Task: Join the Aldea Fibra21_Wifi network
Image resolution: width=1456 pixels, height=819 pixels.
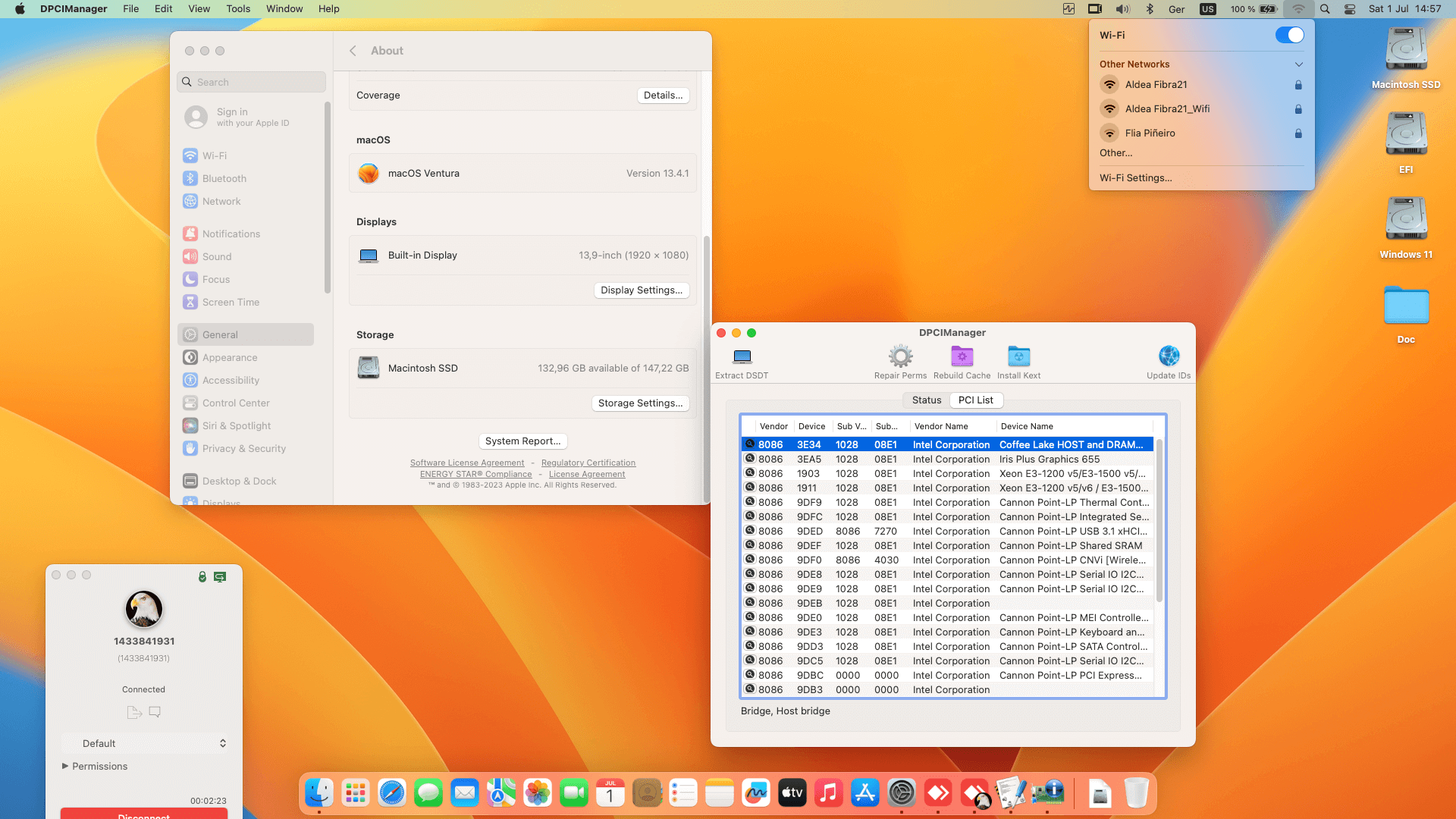Action: [1201, 109]
